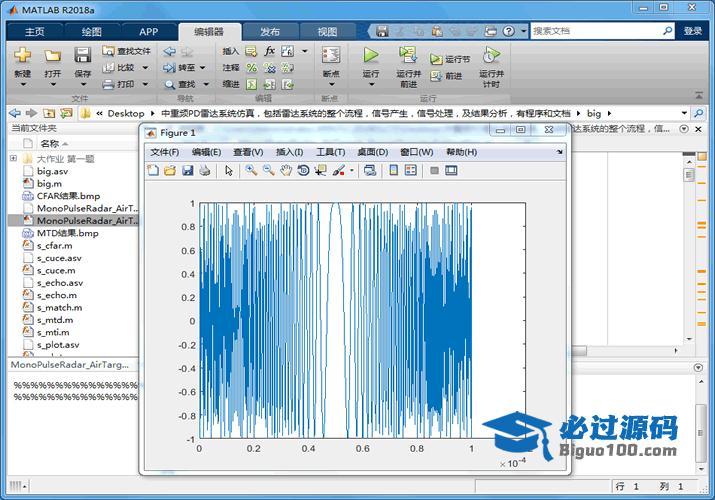Open the brush color dropdown arrow

tap(352, 171)
